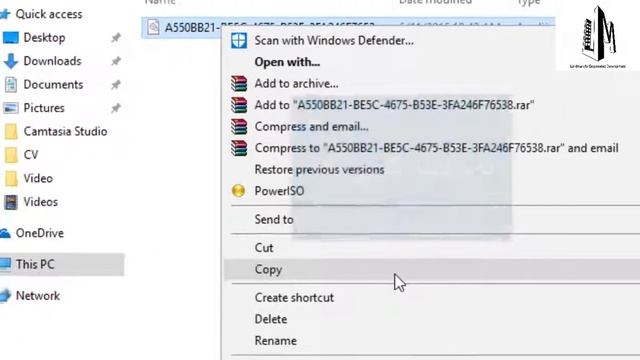640x360 pixels.
Task: Select Network in navigation pane
Action: 38,296
